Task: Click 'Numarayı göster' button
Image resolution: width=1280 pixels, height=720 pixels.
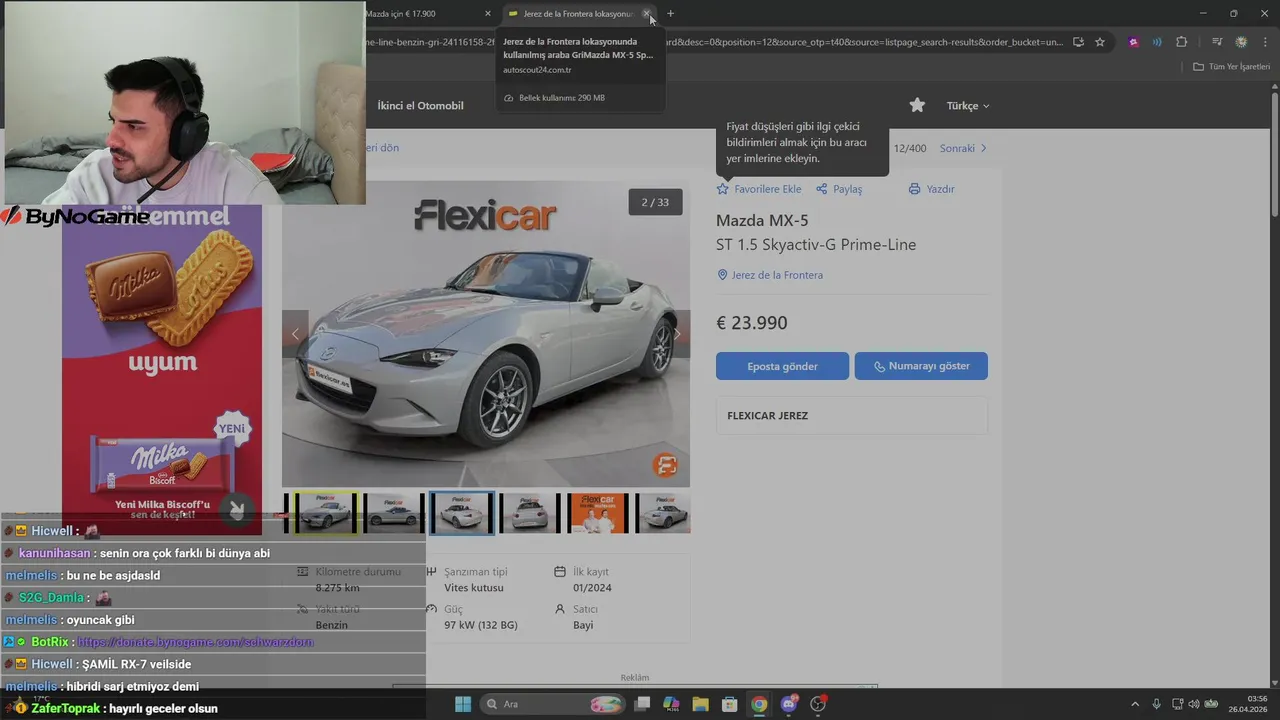Action: coord(921,366)
